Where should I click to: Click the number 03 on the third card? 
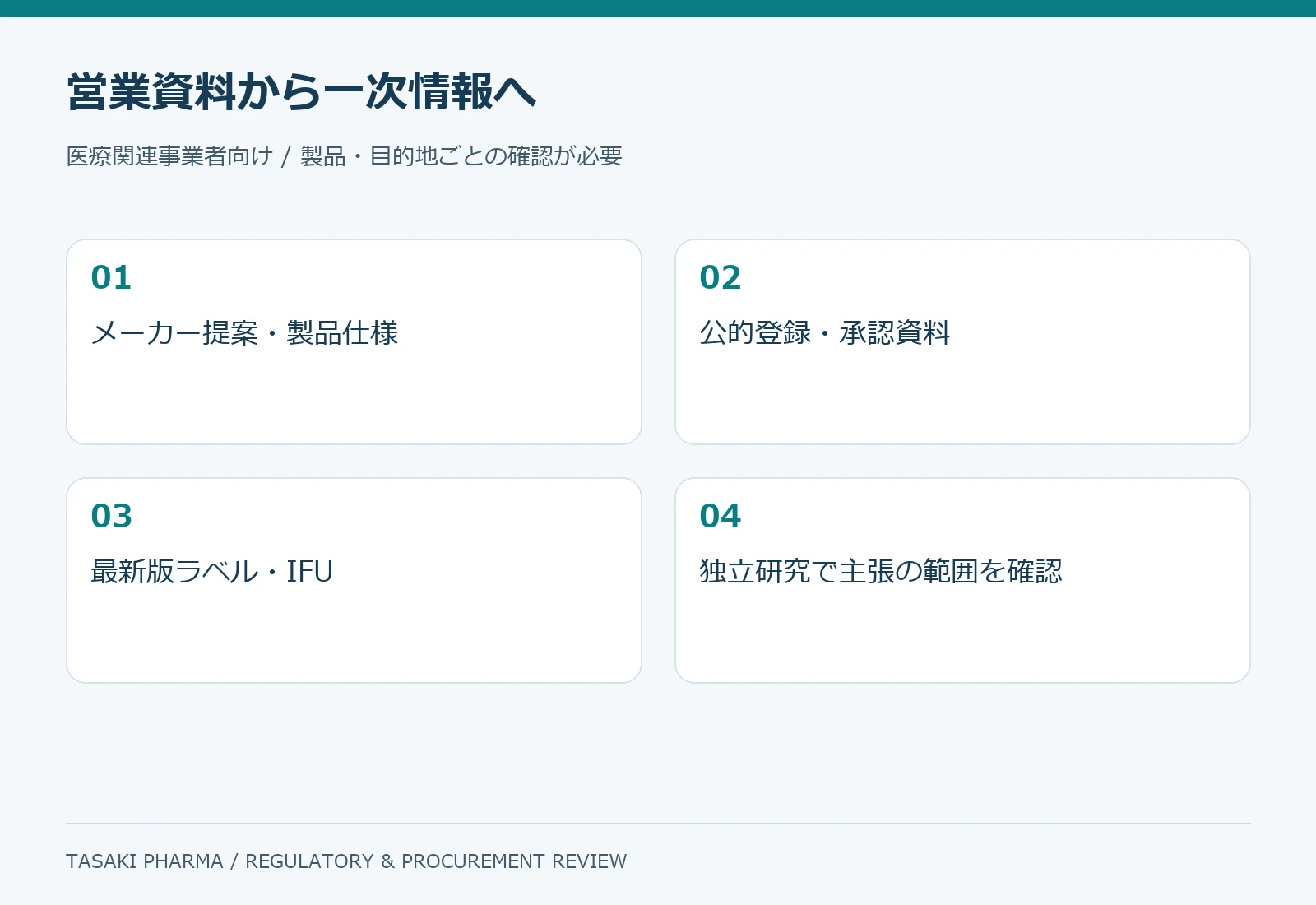tap(111, 517)
